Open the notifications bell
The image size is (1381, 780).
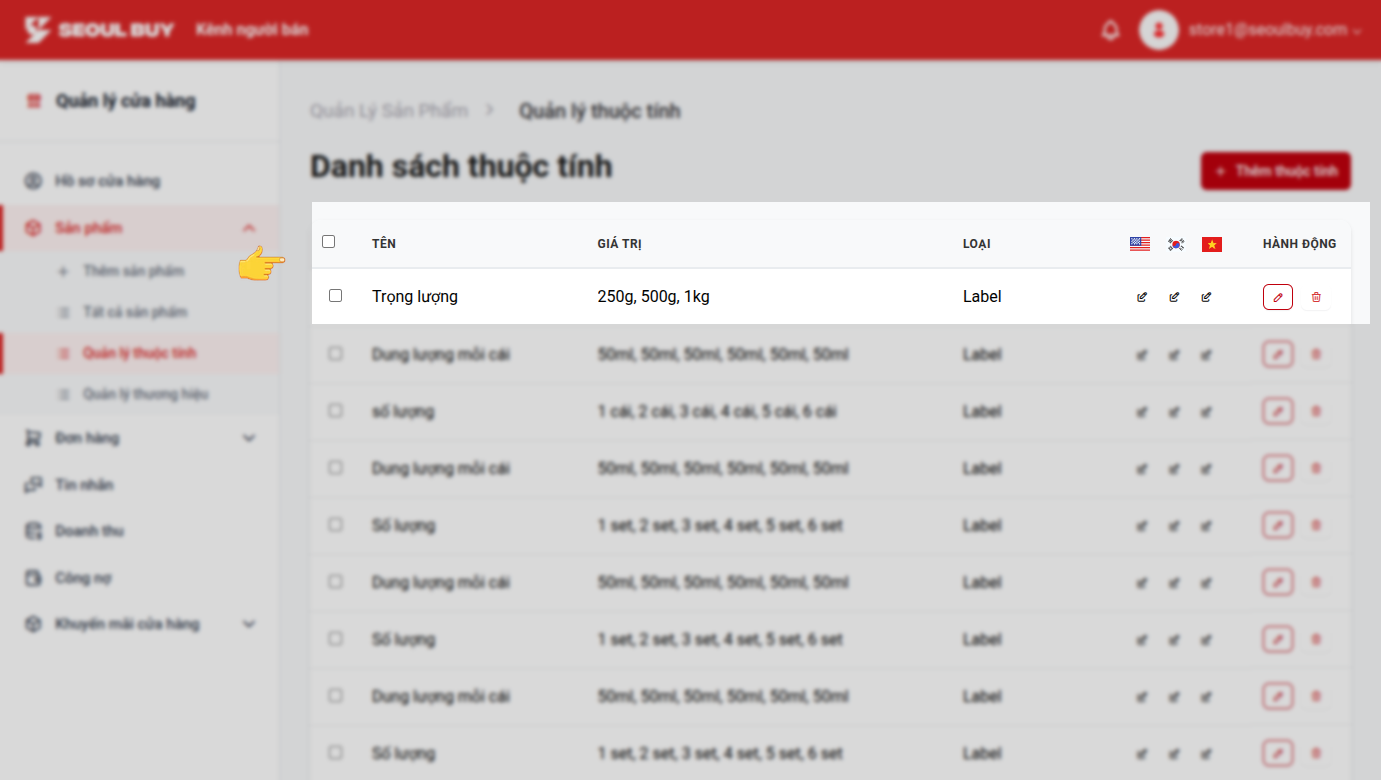pos(1110,30)
